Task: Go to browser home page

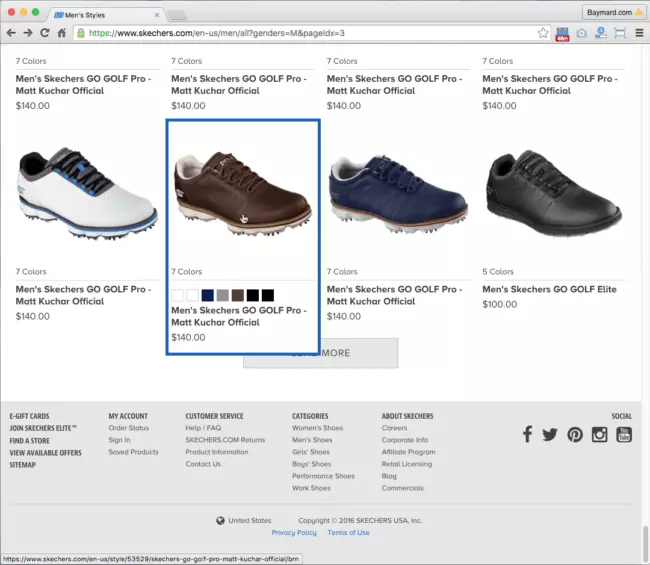Action: tap(61, 33)
